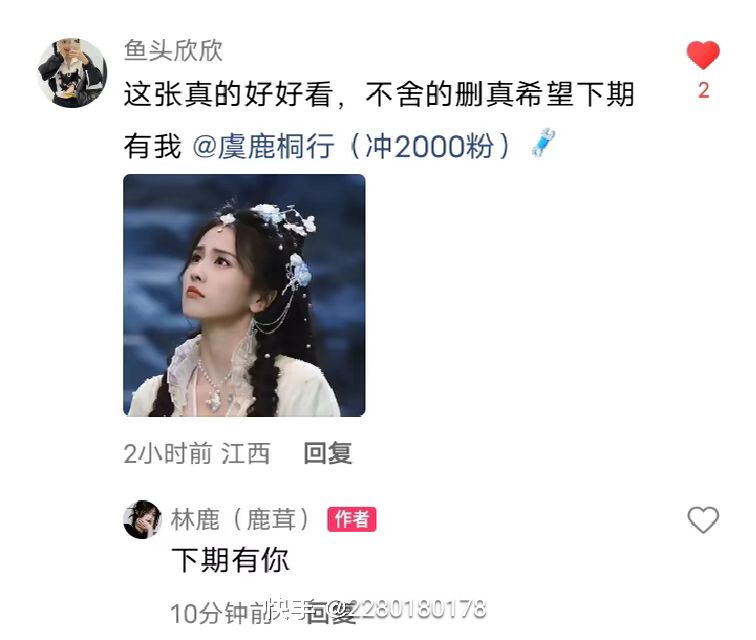This screenshot has height=640, width=756.
Task: Open the 鱼头欣欣 username
Action: [x=173, y=51]
